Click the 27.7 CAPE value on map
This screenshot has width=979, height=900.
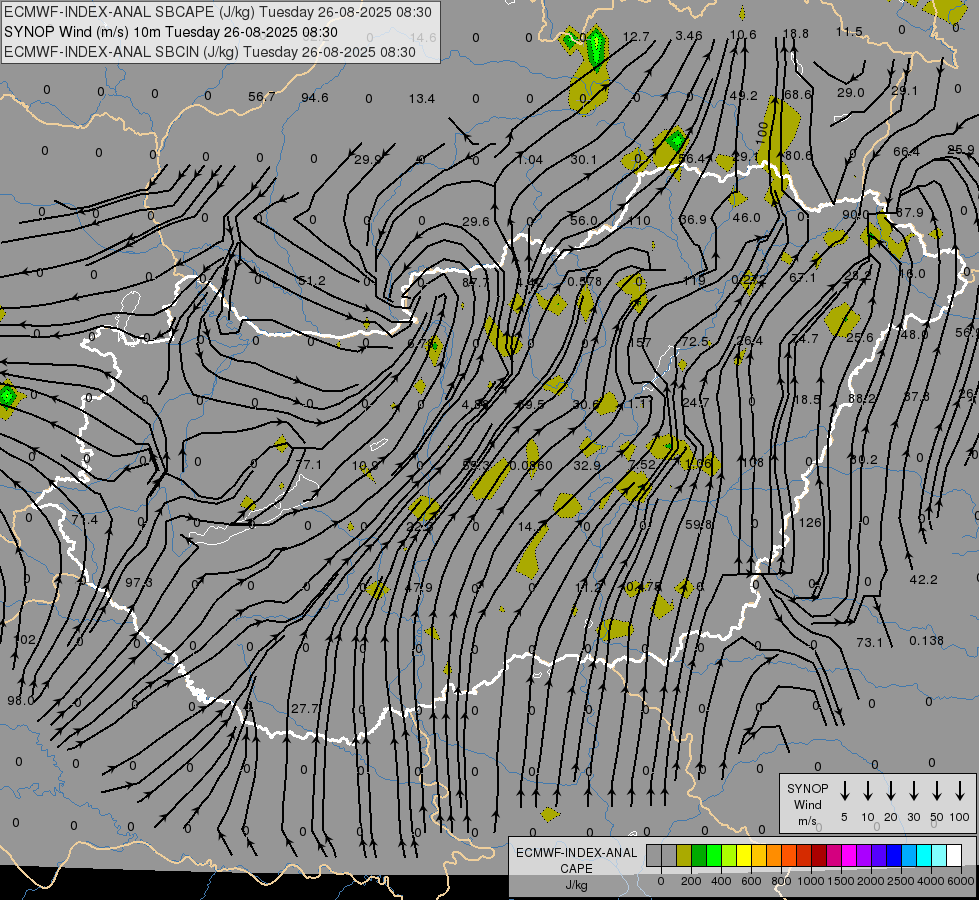coord(305,708)
